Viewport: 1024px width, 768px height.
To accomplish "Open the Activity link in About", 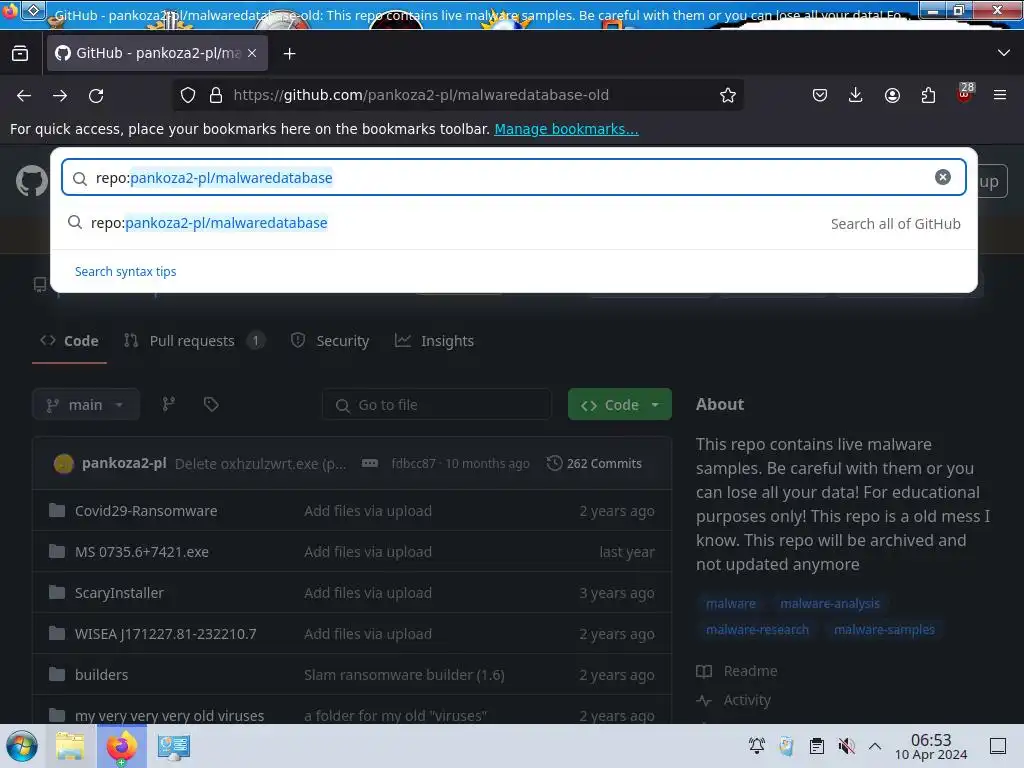I will (733, 700).
